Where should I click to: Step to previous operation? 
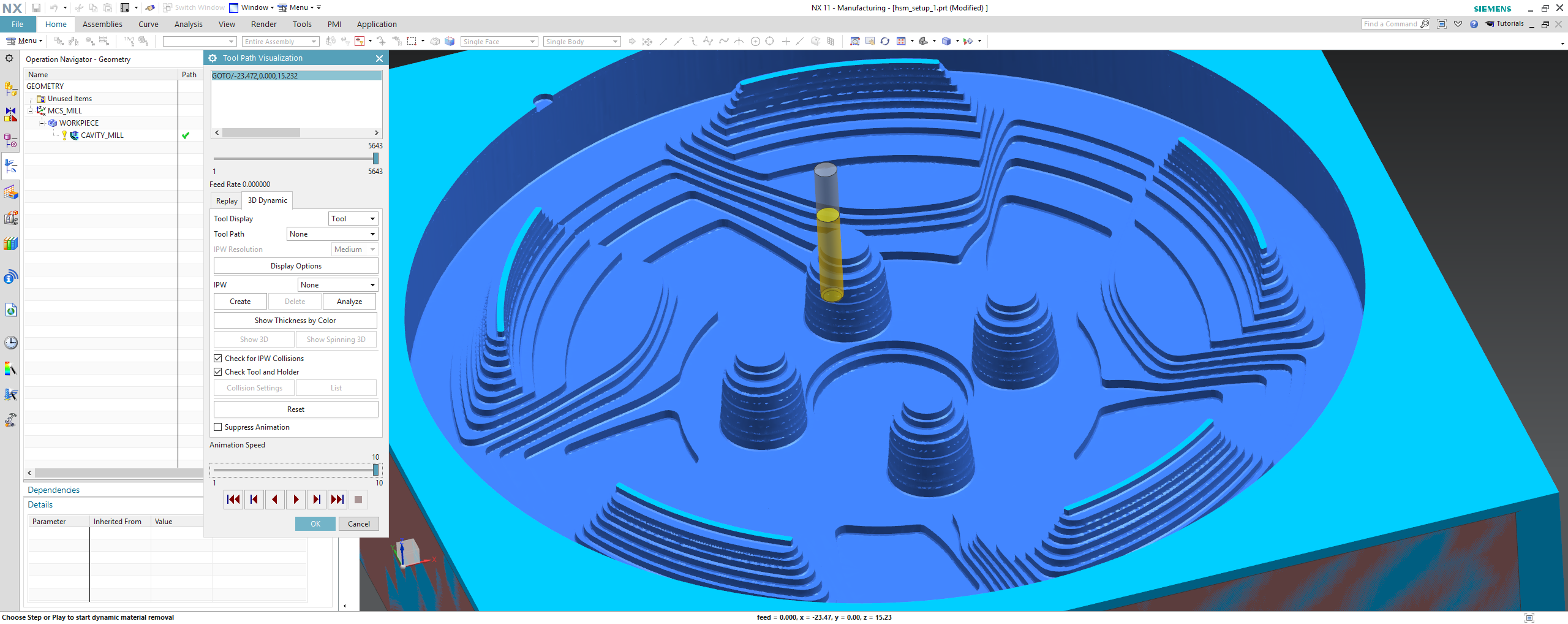pos(254,500)
